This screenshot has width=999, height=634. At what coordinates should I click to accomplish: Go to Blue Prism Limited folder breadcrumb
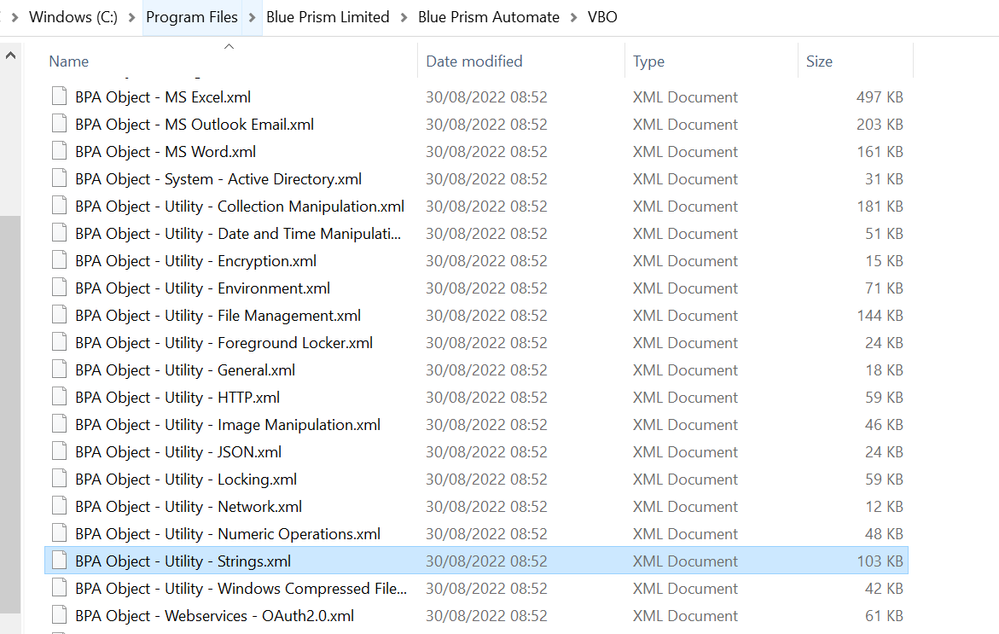[x=327, y=17]
